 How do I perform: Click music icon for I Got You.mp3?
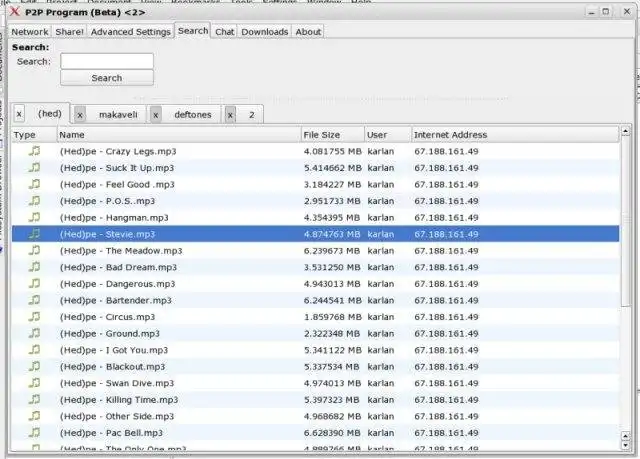[x=34, y=350]
